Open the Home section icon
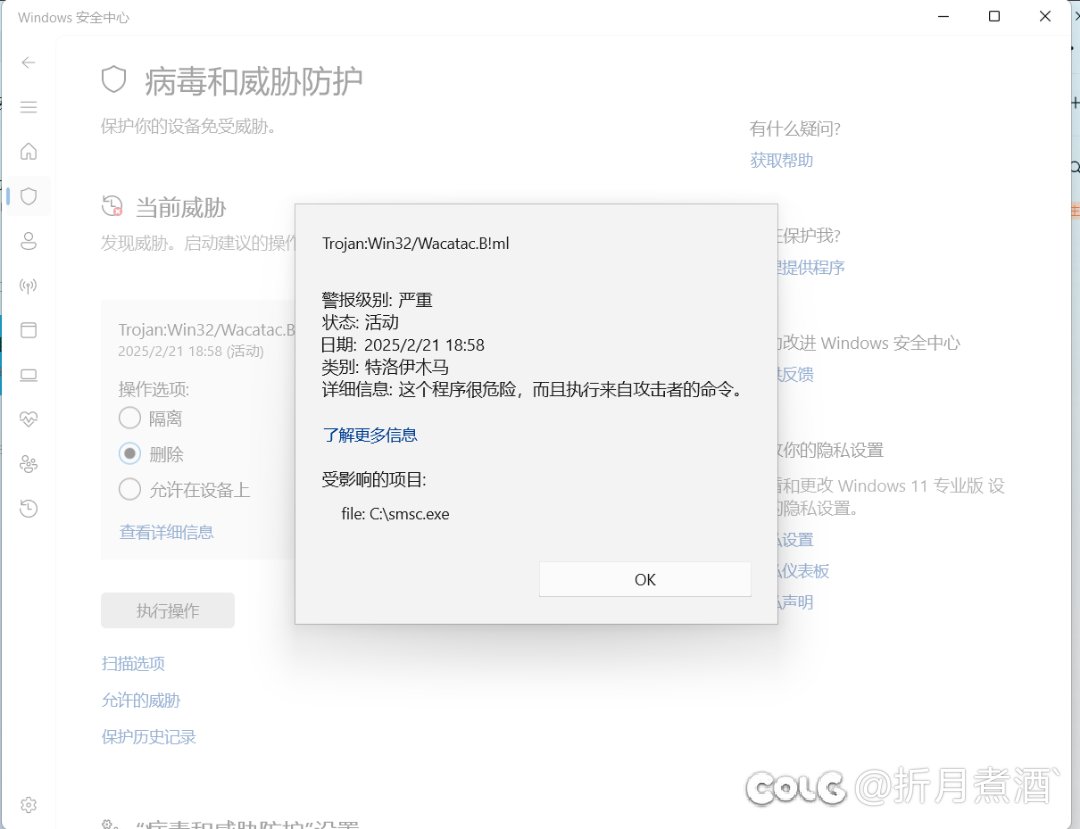1080x829 pixels. click(x=28, y=151)
